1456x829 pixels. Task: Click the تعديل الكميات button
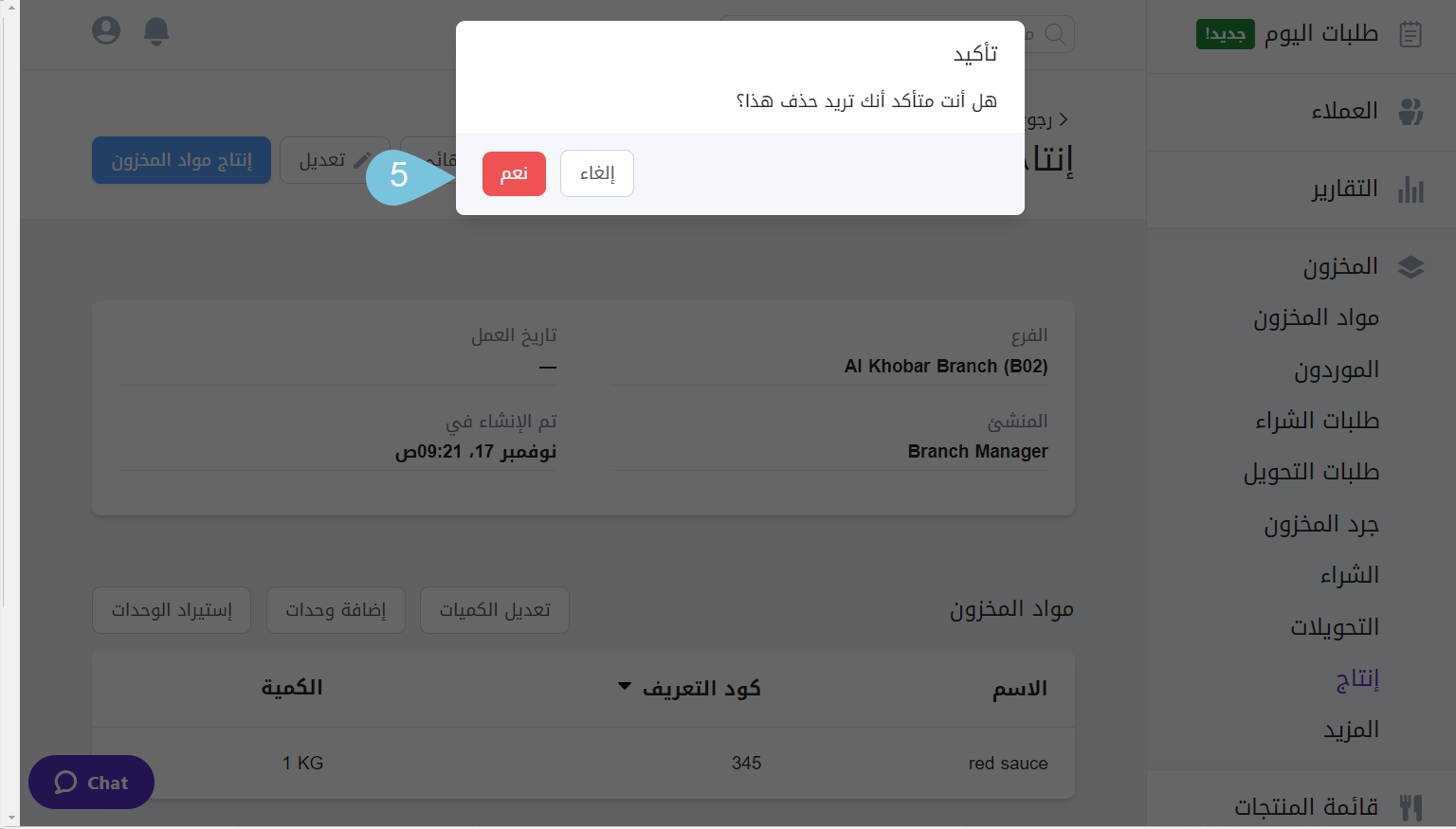494,610
